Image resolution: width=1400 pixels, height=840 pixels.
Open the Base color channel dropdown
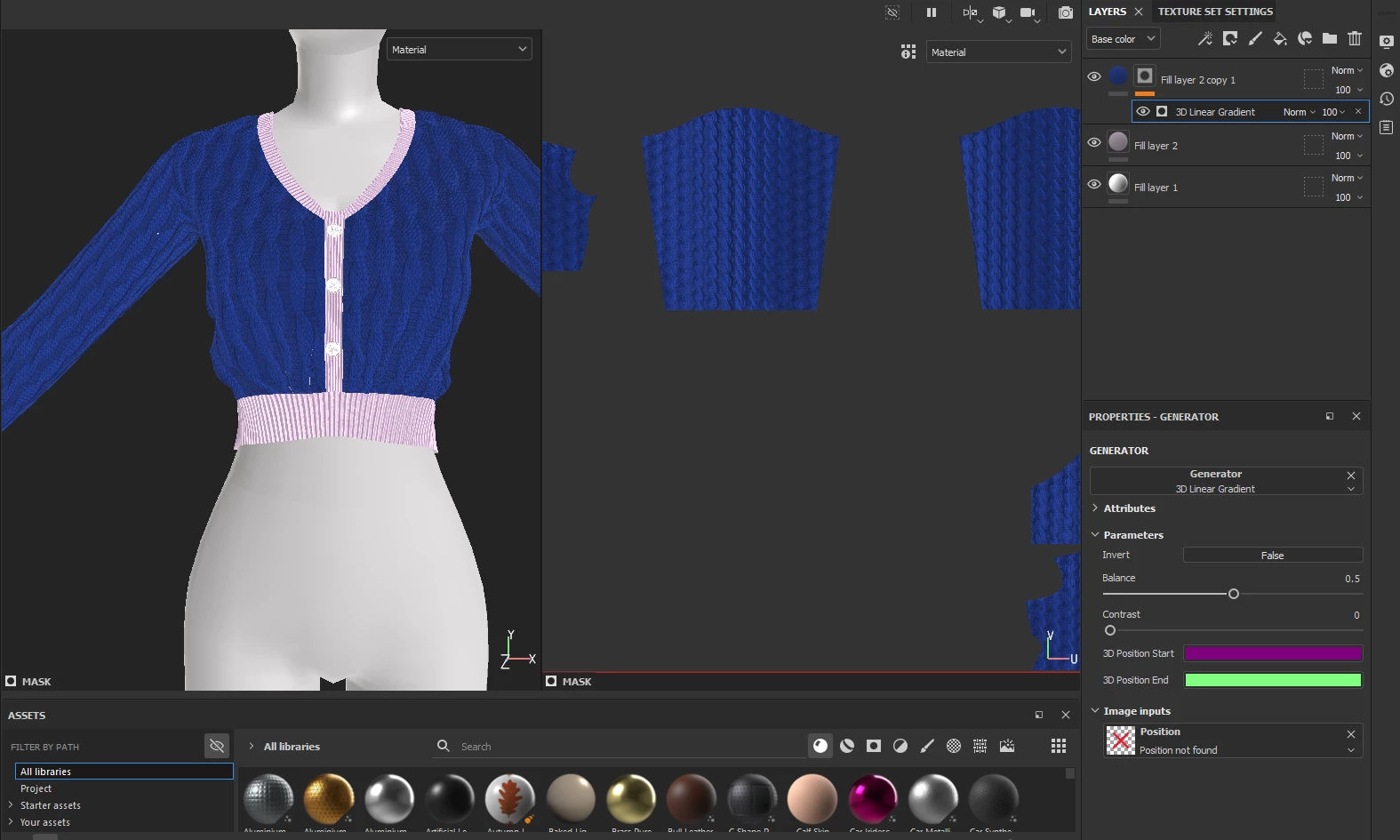coord(1123,39)
